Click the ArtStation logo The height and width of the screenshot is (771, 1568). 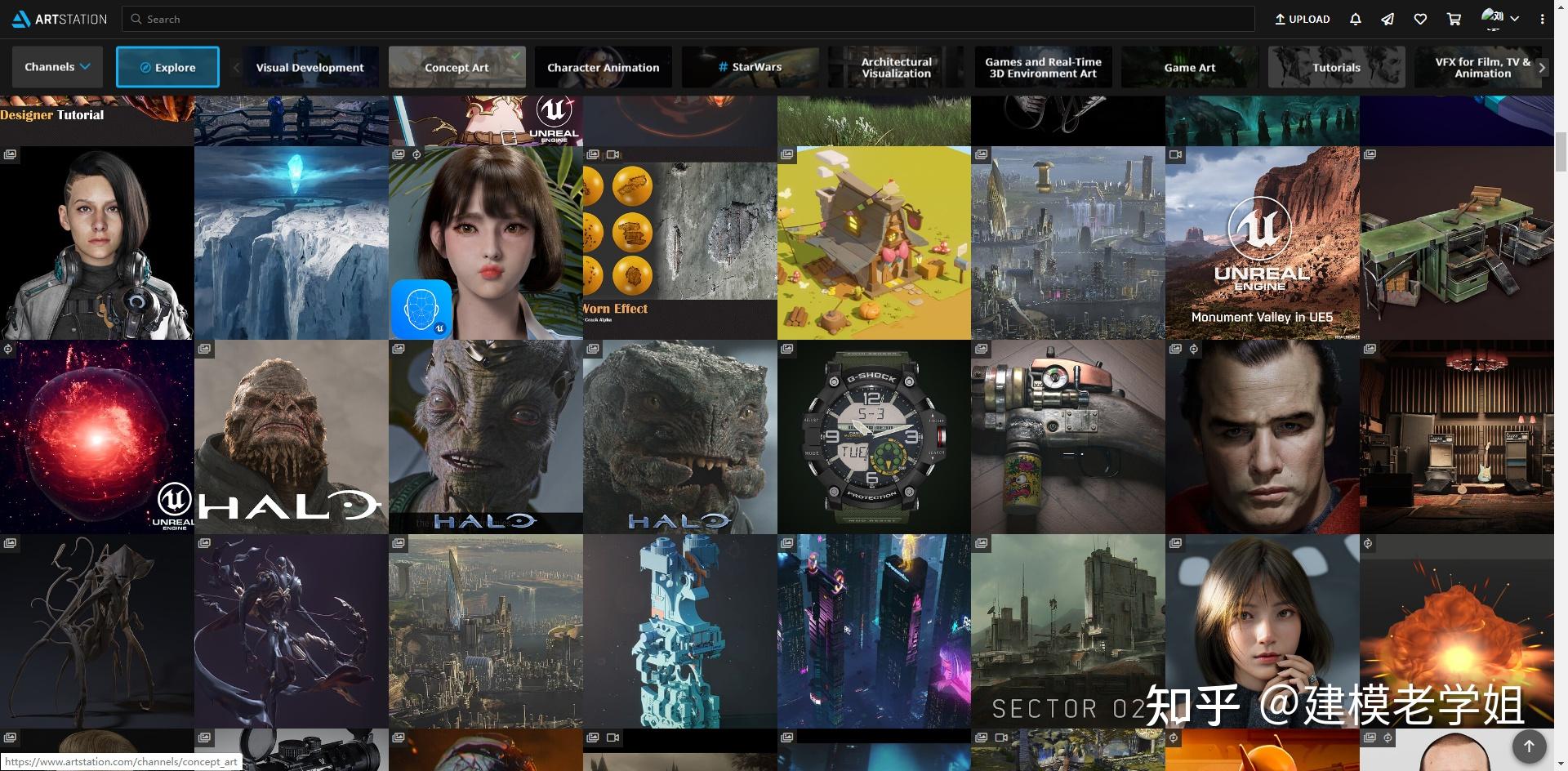(60, 19)
